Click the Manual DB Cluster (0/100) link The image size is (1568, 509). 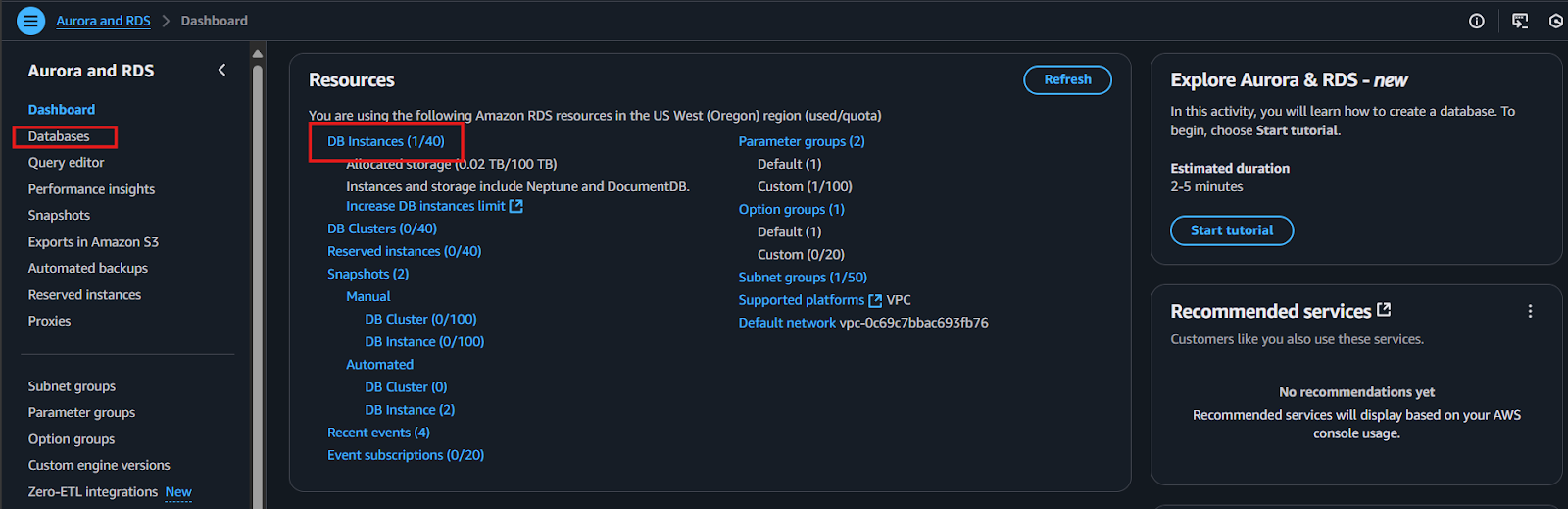click(x=420, y=319)
